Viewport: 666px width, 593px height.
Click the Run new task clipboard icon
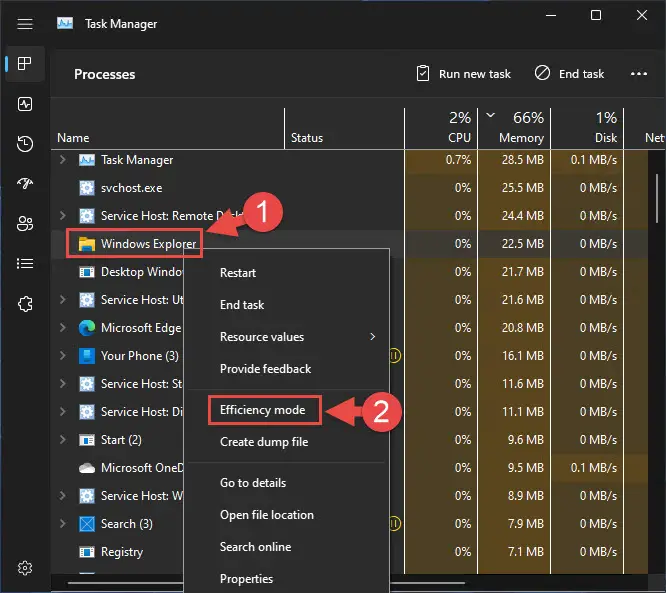point(423,73)
